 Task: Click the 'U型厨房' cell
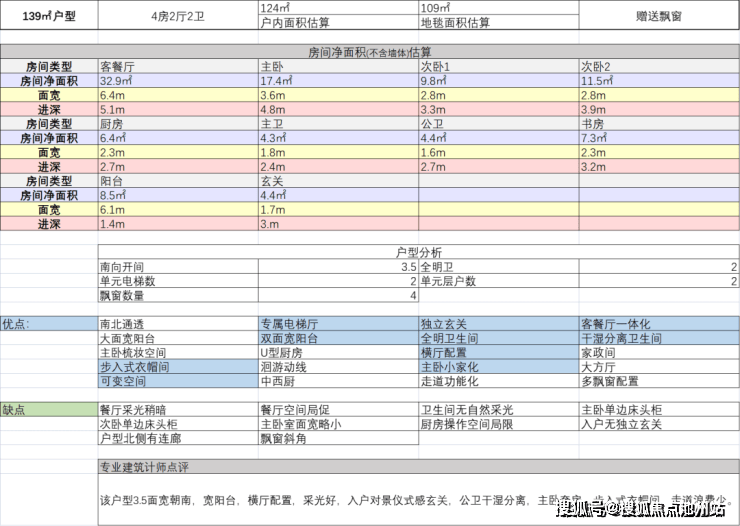[x=338, y=352]
